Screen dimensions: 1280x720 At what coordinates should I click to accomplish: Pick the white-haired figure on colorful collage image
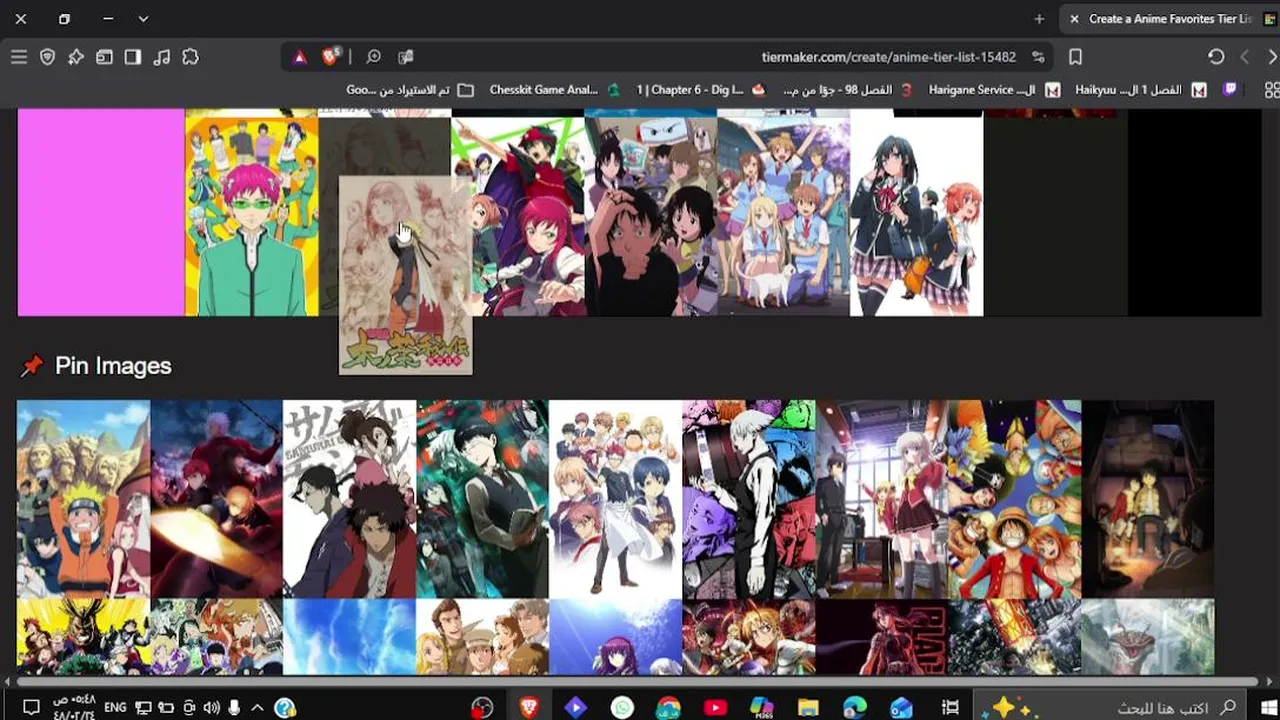[x=749, y=499]
